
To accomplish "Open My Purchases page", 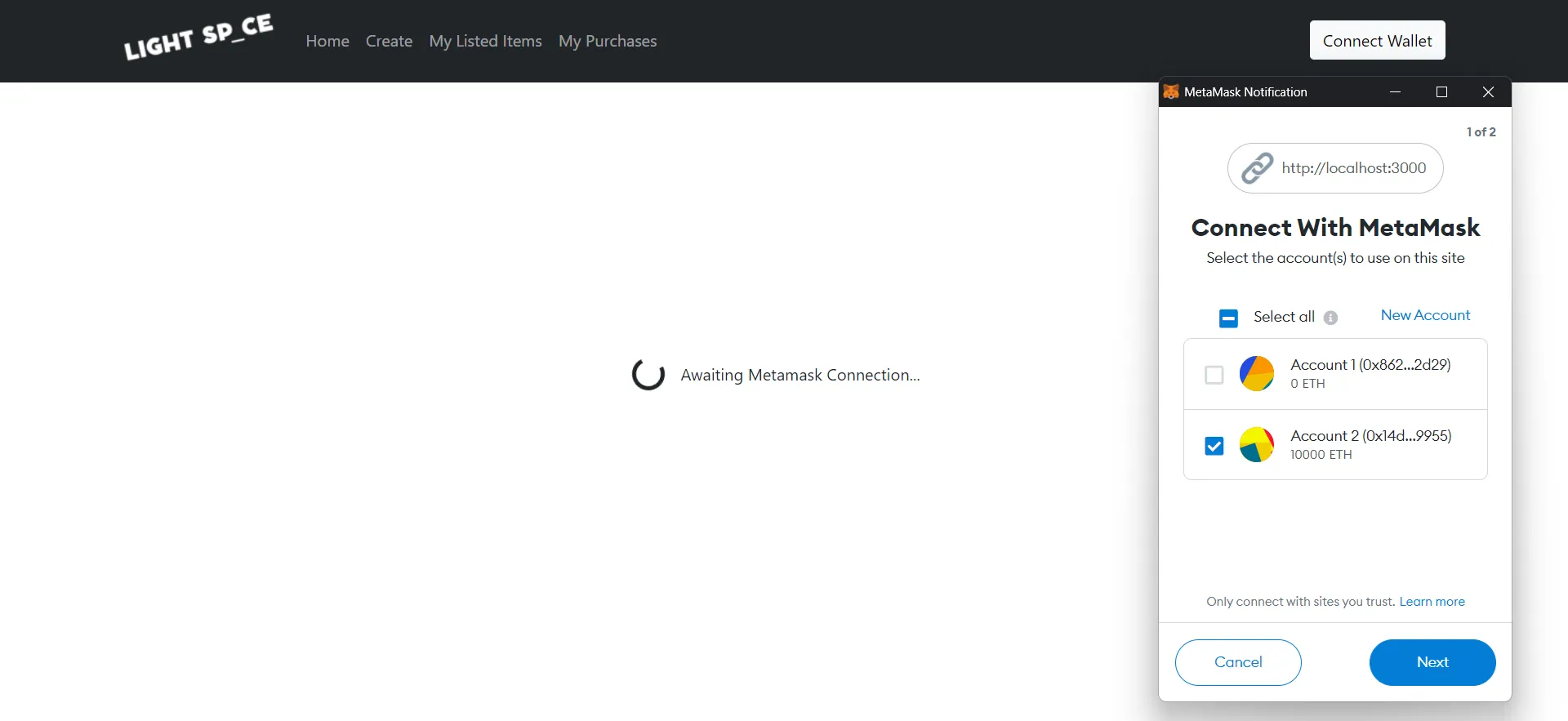I will [x=608, y=41].
